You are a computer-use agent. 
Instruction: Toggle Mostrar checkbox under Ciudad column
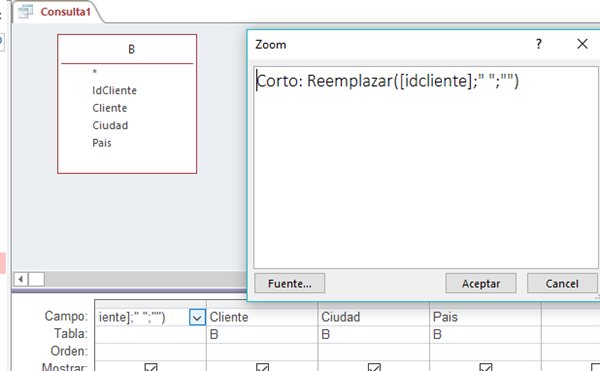pos(374,368)
